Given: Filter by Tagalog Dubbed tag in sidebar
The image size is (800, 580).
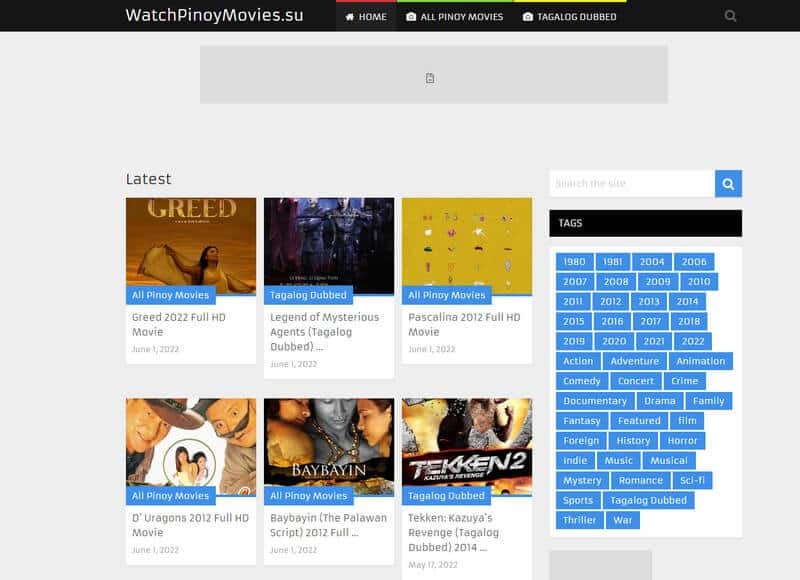Looking at the screenshot, I should pos(648,500).
